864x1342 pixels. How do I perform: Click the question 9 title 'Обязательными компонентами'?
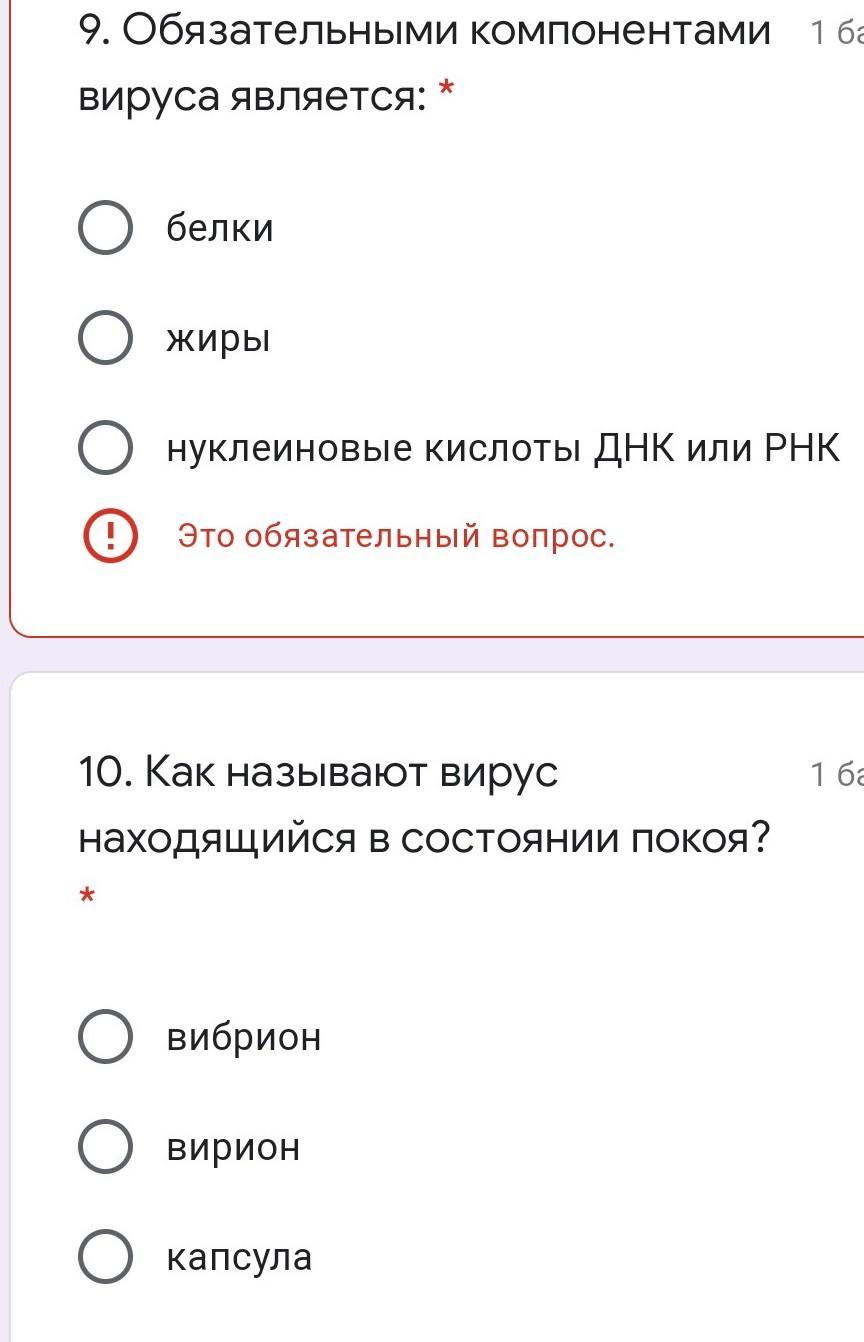click(448, 33)
